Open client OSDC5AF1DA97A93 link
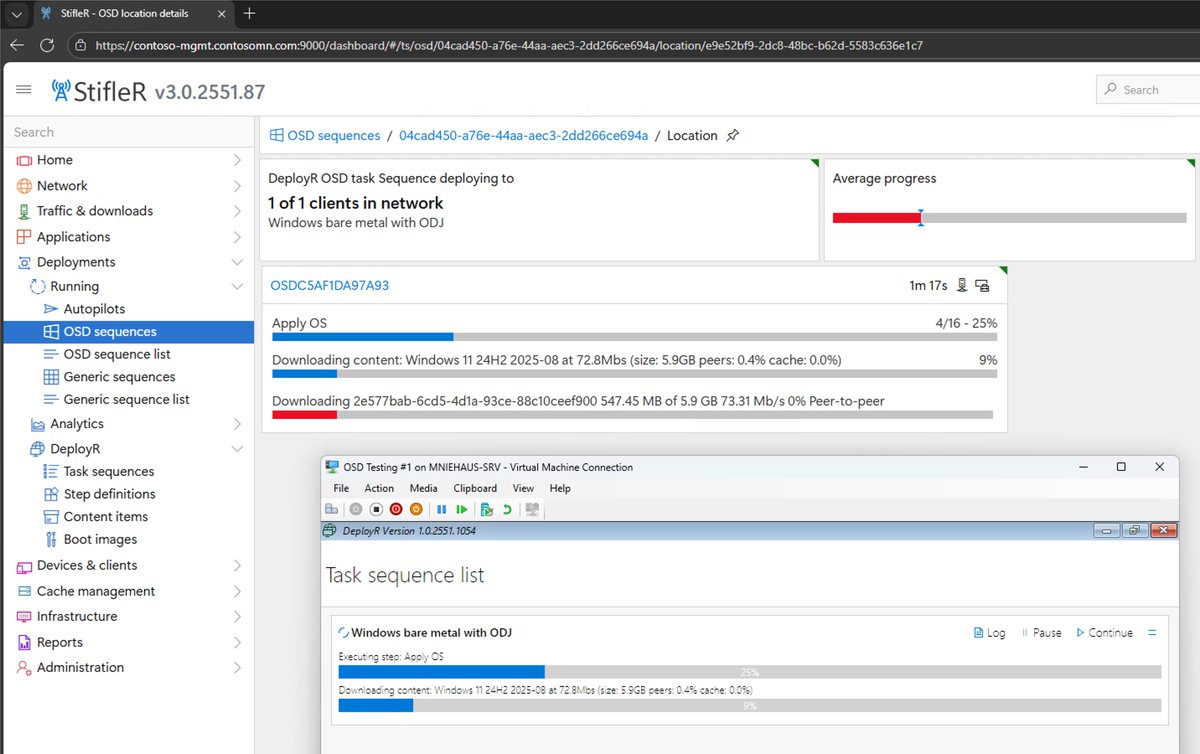This screenshot has height=754, width=1200. (x=330, y=286)
